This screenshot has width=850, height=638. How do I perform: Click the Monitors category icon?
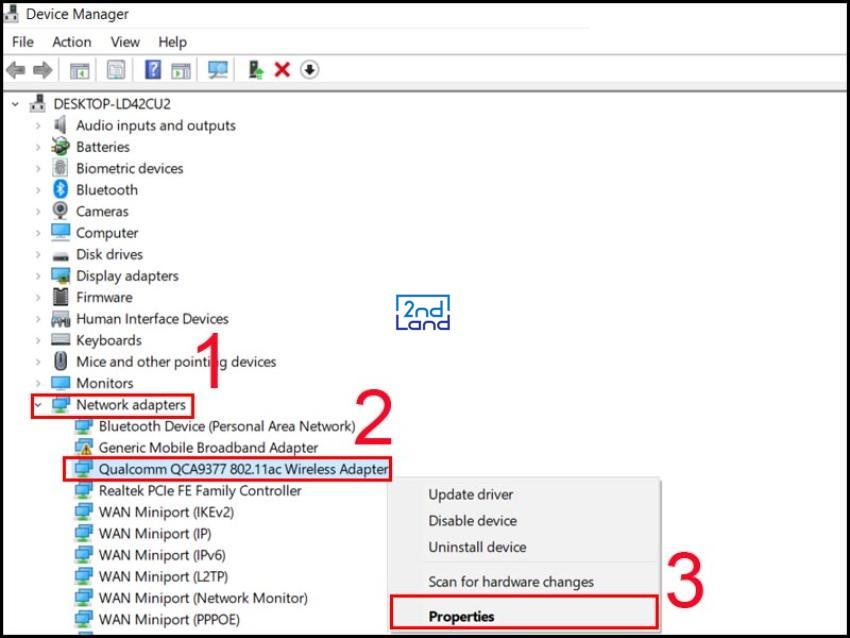point(60,383)
